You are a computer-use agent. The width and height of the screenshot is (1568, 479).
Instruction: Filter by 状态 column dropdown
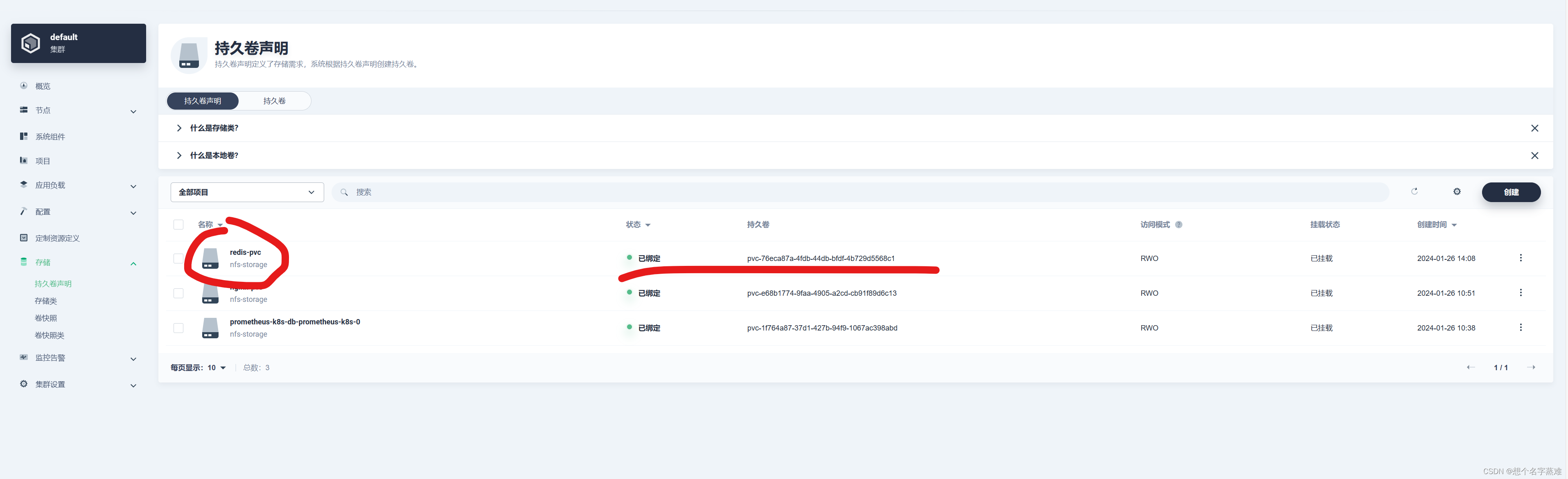pyautogui.click(x=648, y=225)
